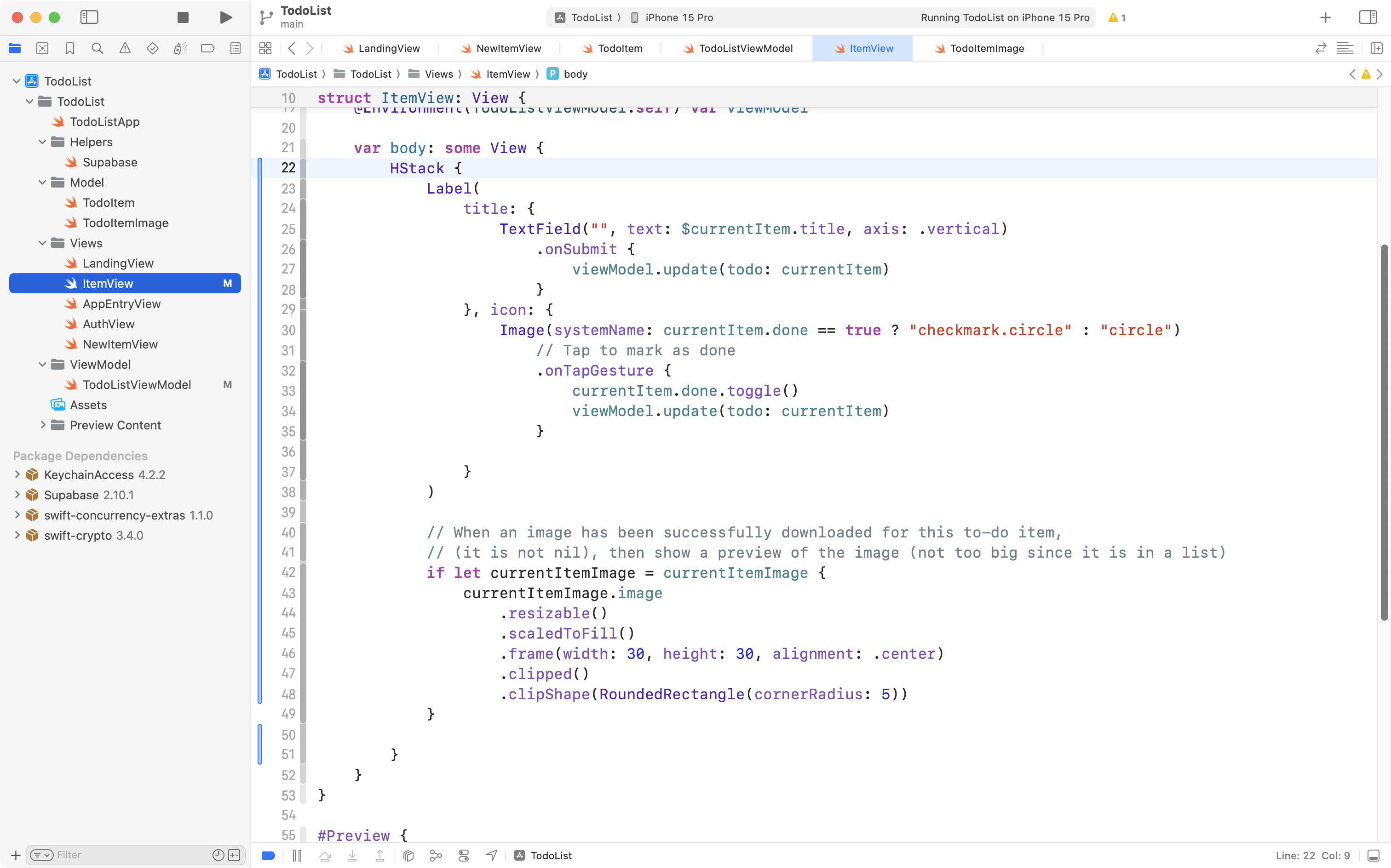Open the Find navigator magnifier icon
Image resolution: width=1391 pixels, height=868 pixels.
click(97, 48)
